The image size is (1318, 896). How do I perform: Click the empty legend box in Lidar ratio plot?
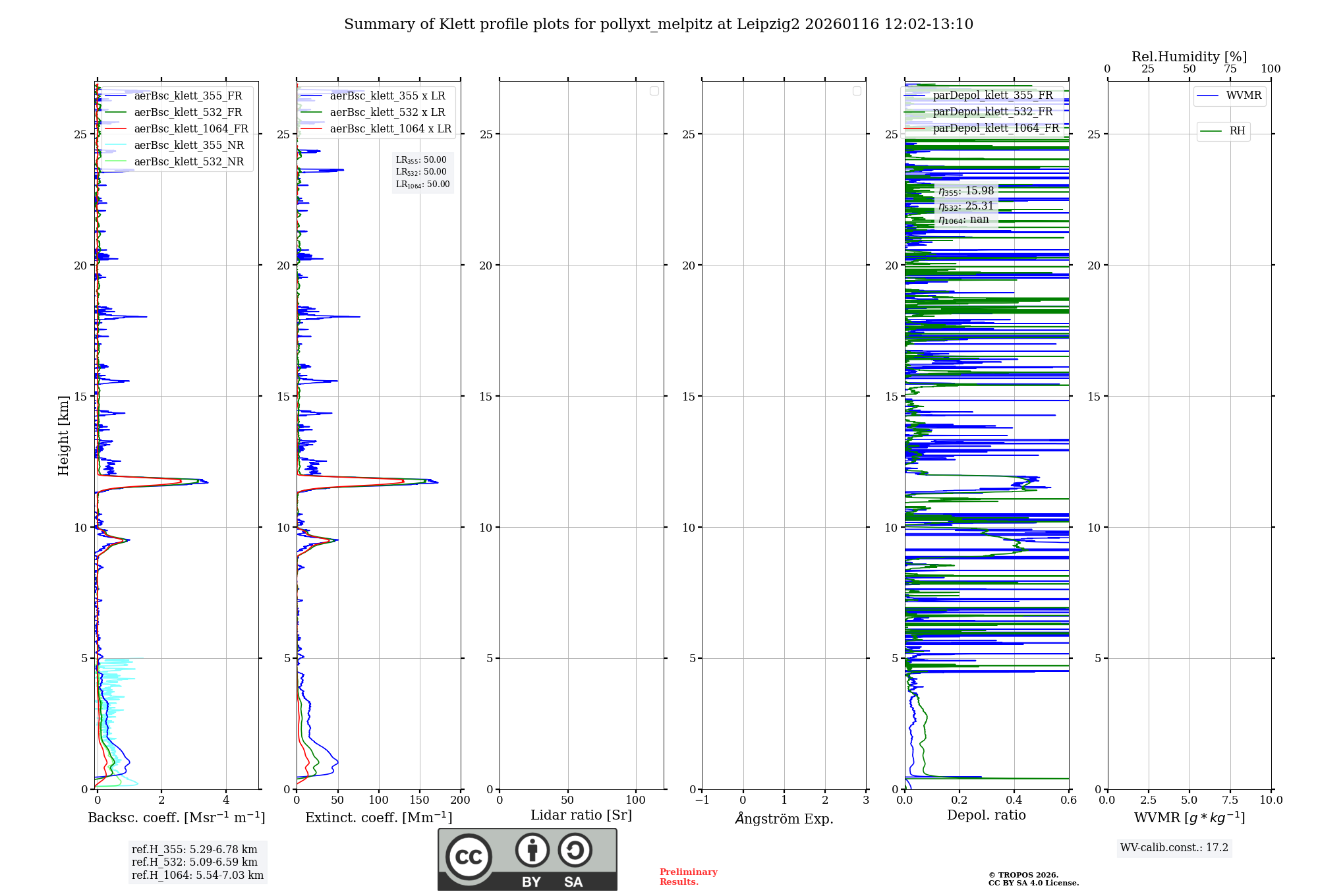click(654, 91)
